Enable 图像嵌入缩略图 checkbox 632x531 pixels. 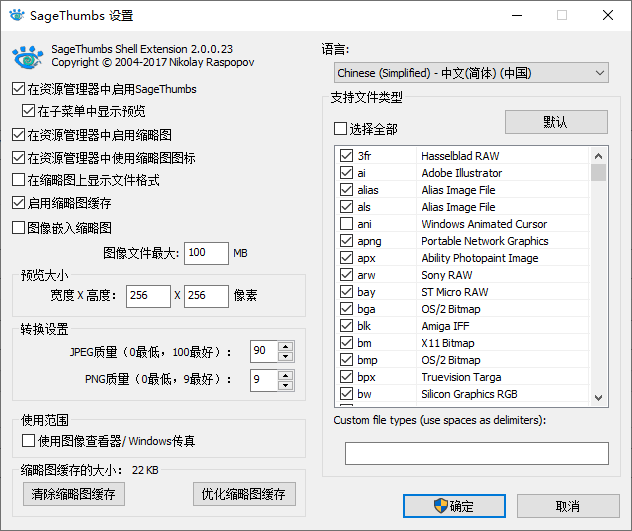pyautogui.click(x=19, y=227)
